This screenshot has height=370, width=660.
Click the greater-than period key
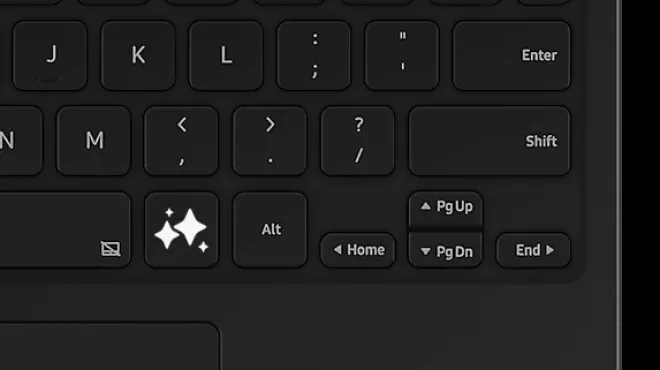tap(270, 141)
